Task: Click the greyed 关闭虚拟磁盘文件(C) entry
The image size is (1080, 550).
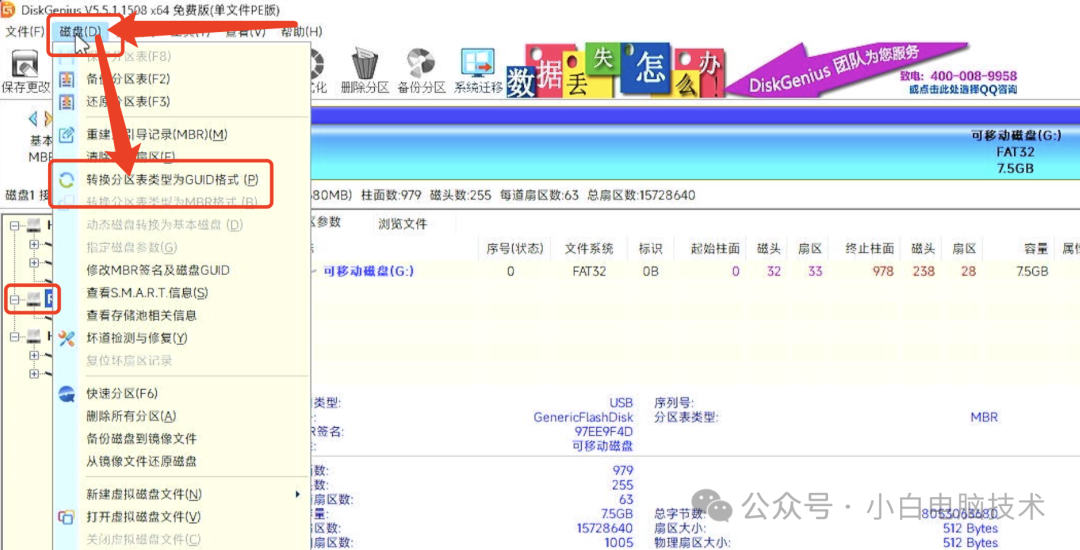Action: click(x=143, y=539)
